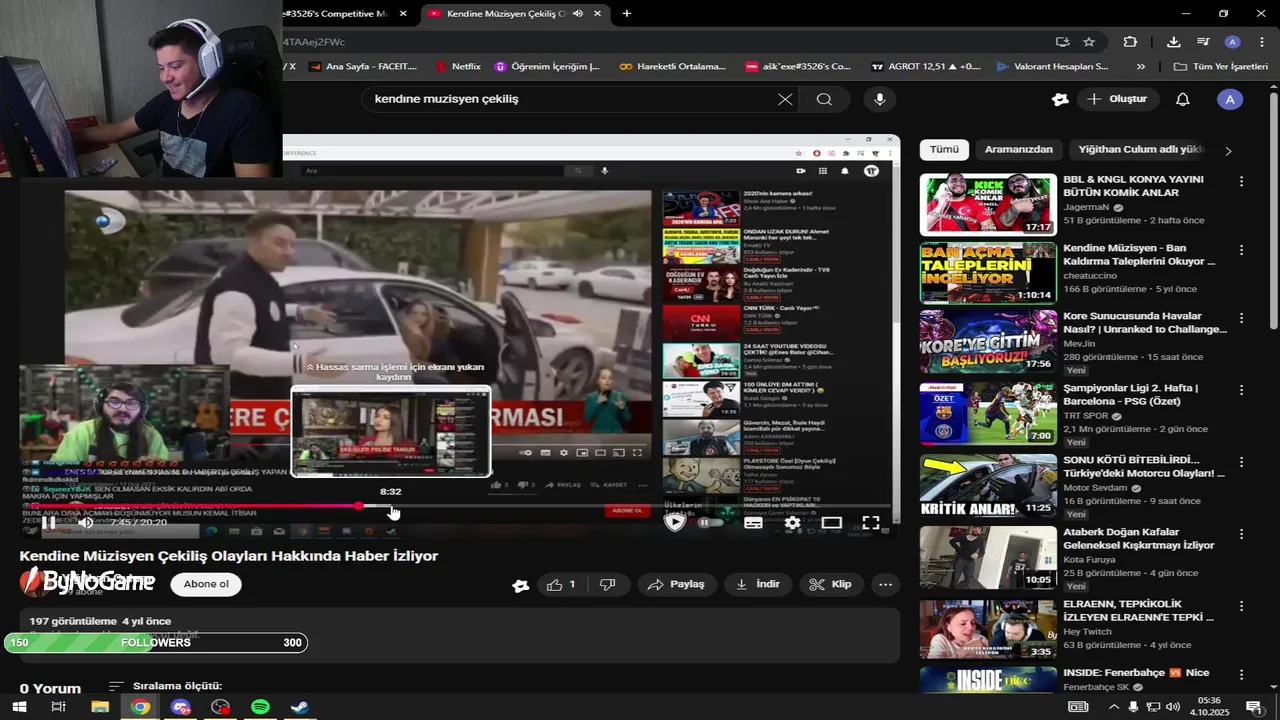
Task: Open Steam from the taskbar
Action: (x=300, y=707)
